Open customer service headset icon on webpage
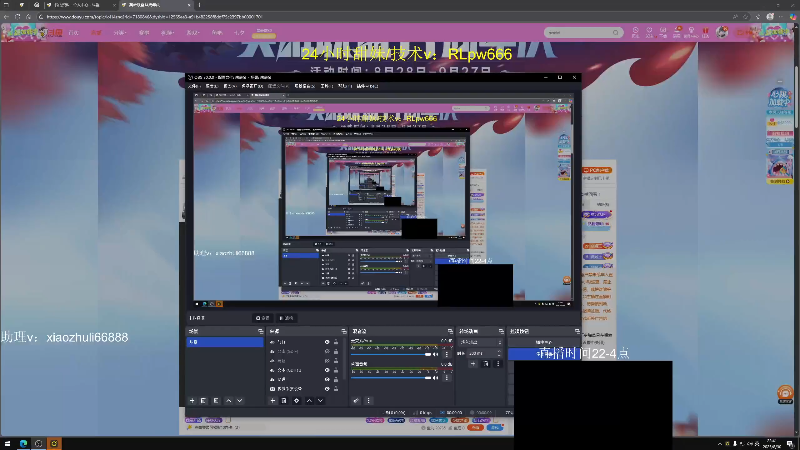The width and height of the screenshot is (800, 450). tap(785, 393)
